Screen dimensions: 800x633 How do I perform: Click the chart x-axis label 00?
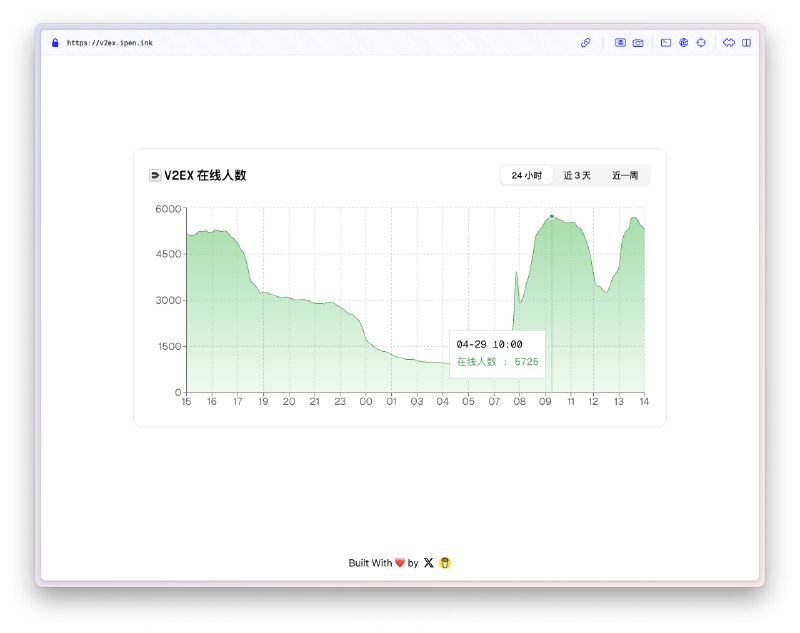[366, 402]
